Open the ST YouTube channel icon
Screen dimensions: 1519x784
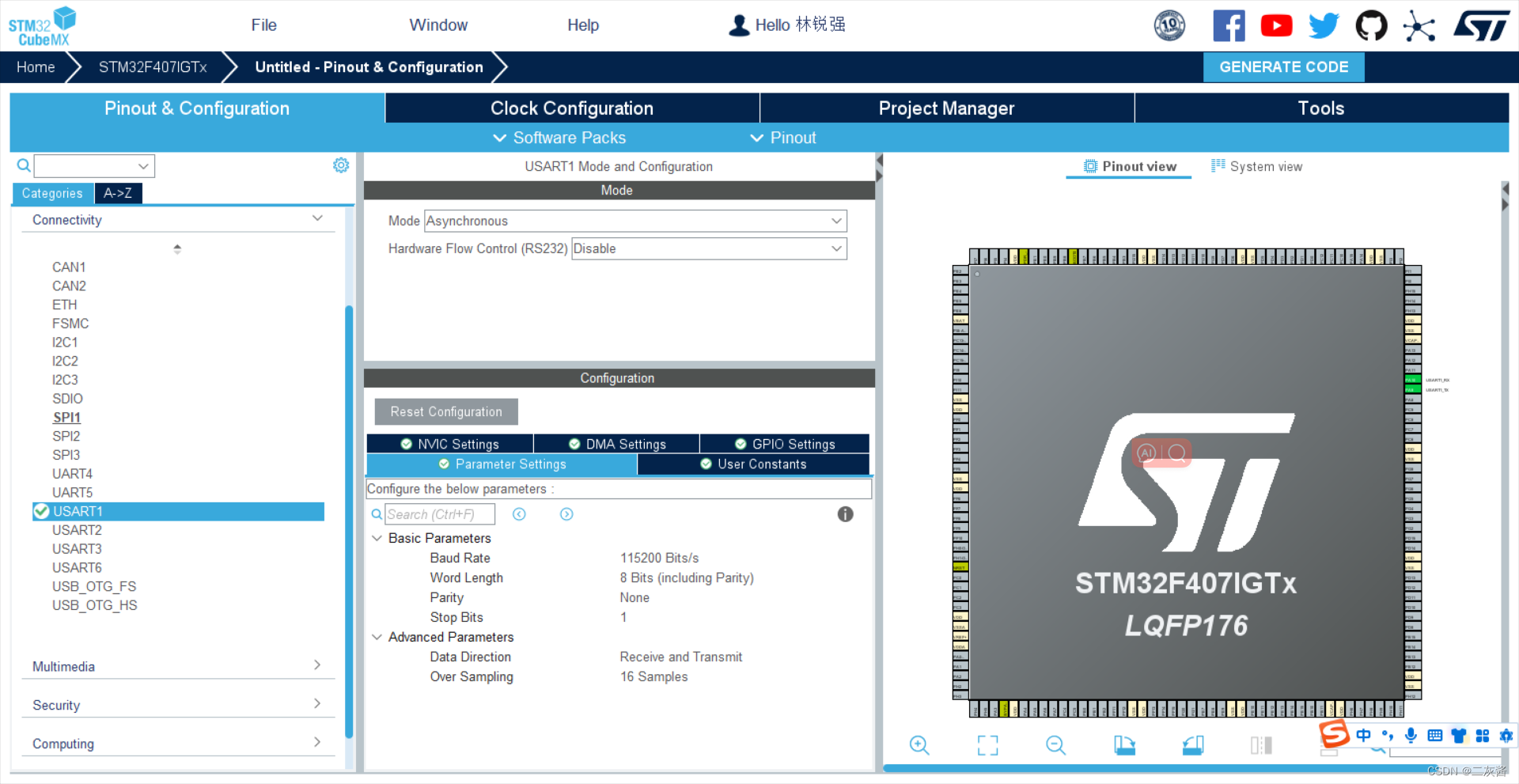(x=1276, y=25)
